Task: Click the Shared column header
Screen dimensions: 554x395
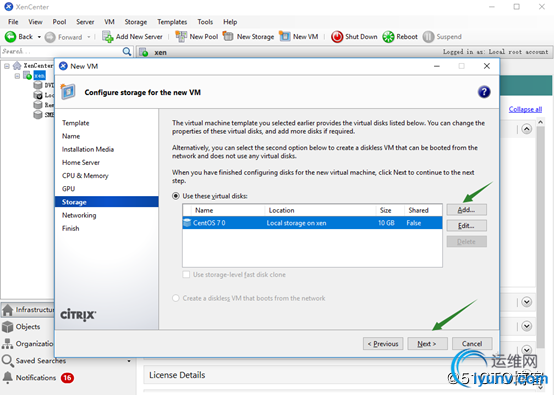Action: point(423,210)
